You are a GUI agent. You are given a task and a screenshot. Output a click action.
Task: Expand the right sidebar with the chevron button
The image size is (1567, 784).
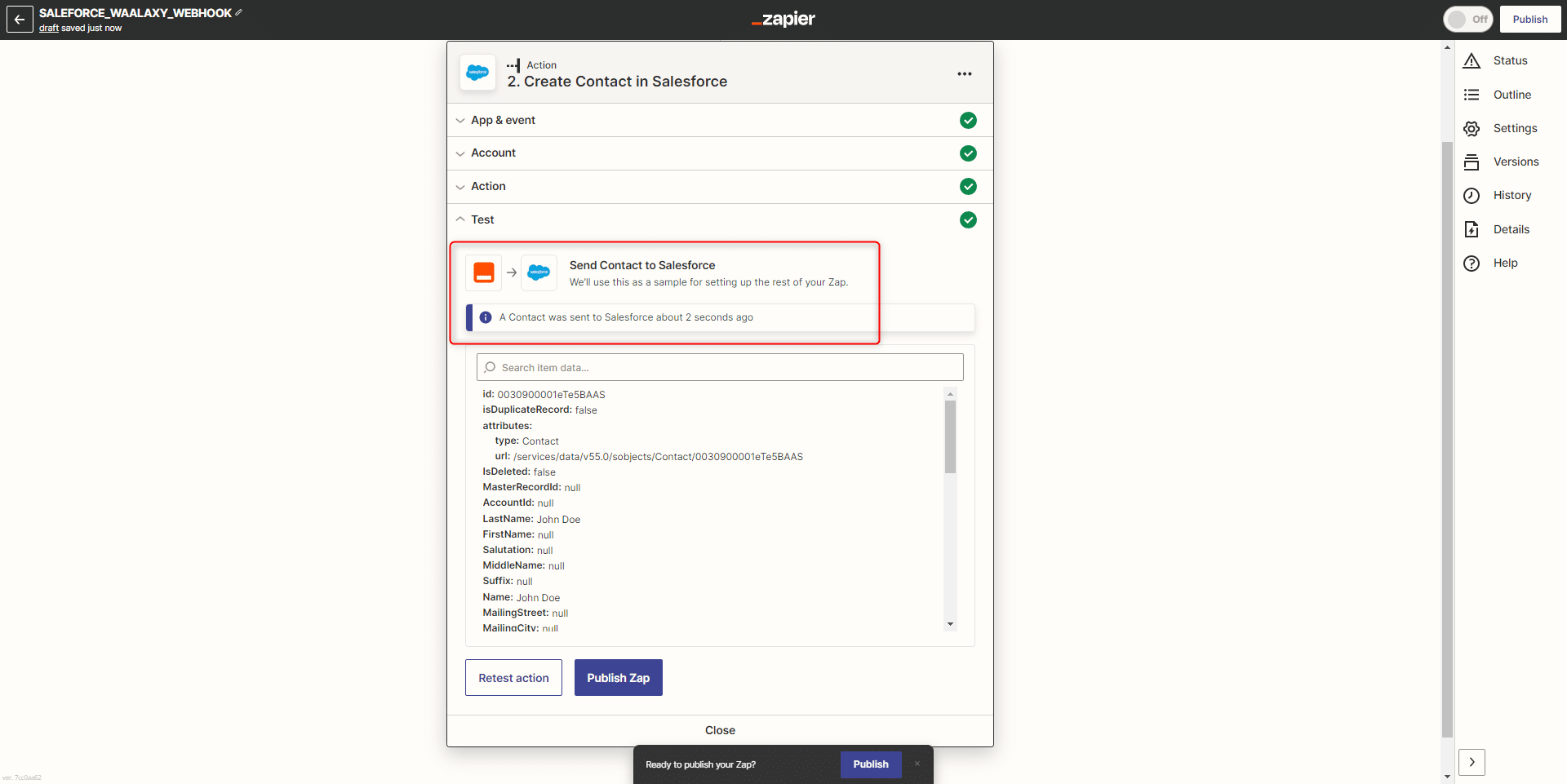[1472, 762]
